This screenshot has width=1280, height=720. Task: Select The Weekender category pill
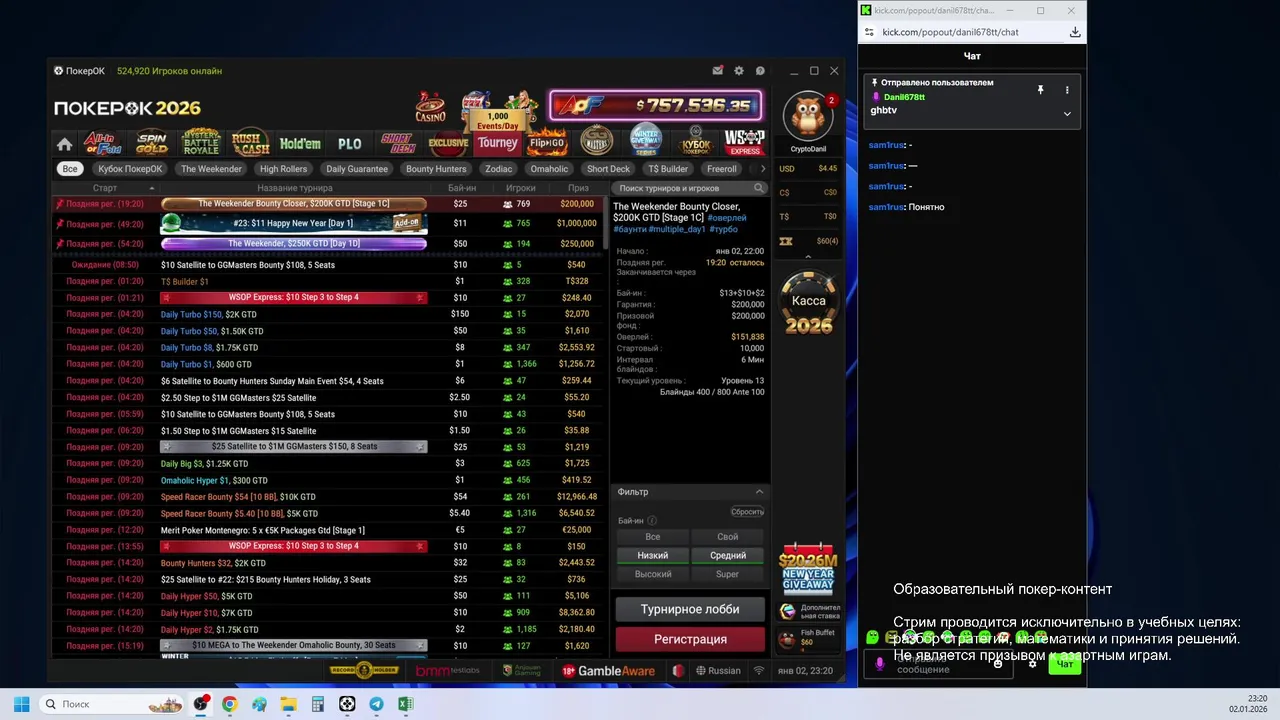point(211,169)
